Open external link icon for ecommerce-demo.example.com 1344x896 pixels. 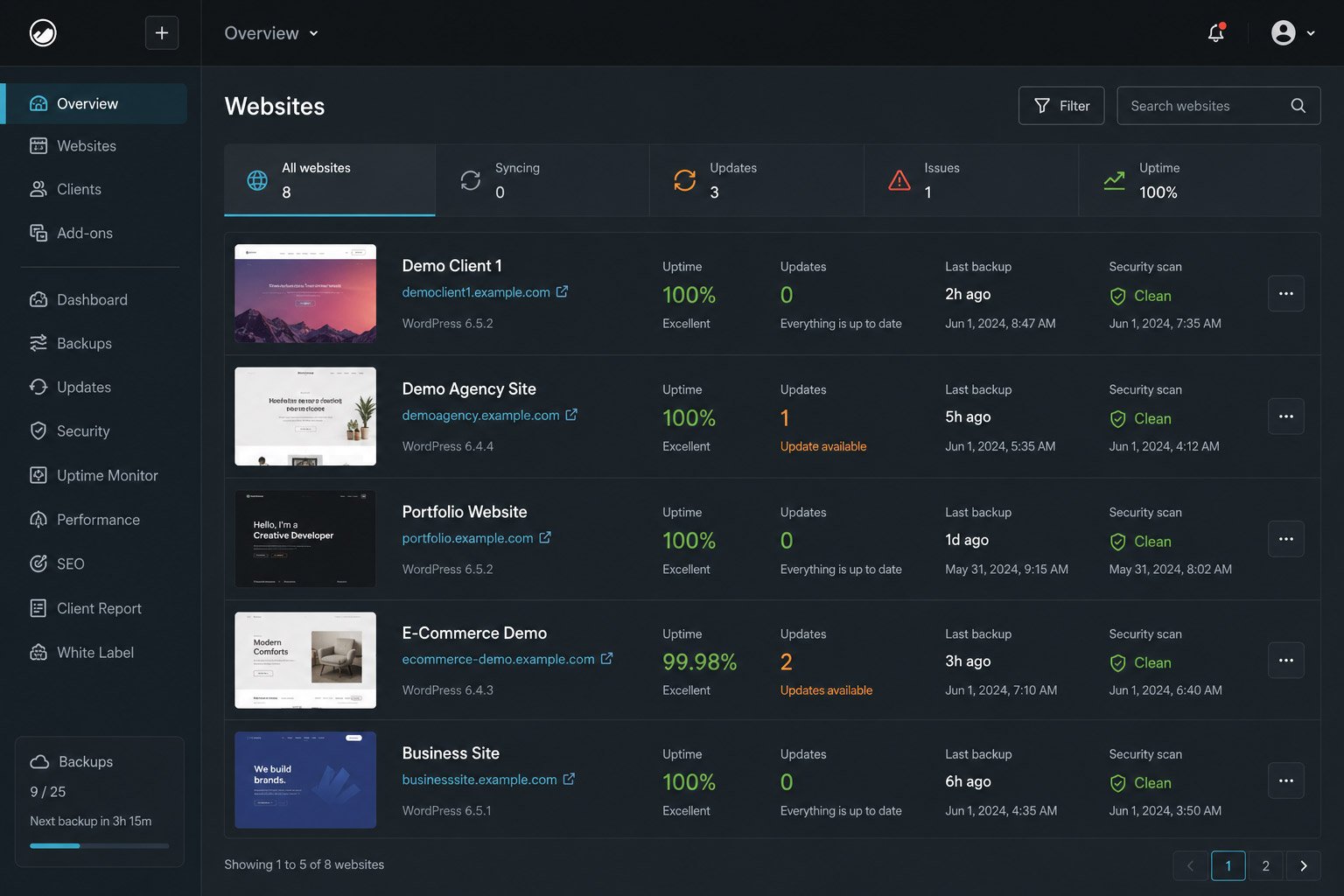(x=606, y=658)
